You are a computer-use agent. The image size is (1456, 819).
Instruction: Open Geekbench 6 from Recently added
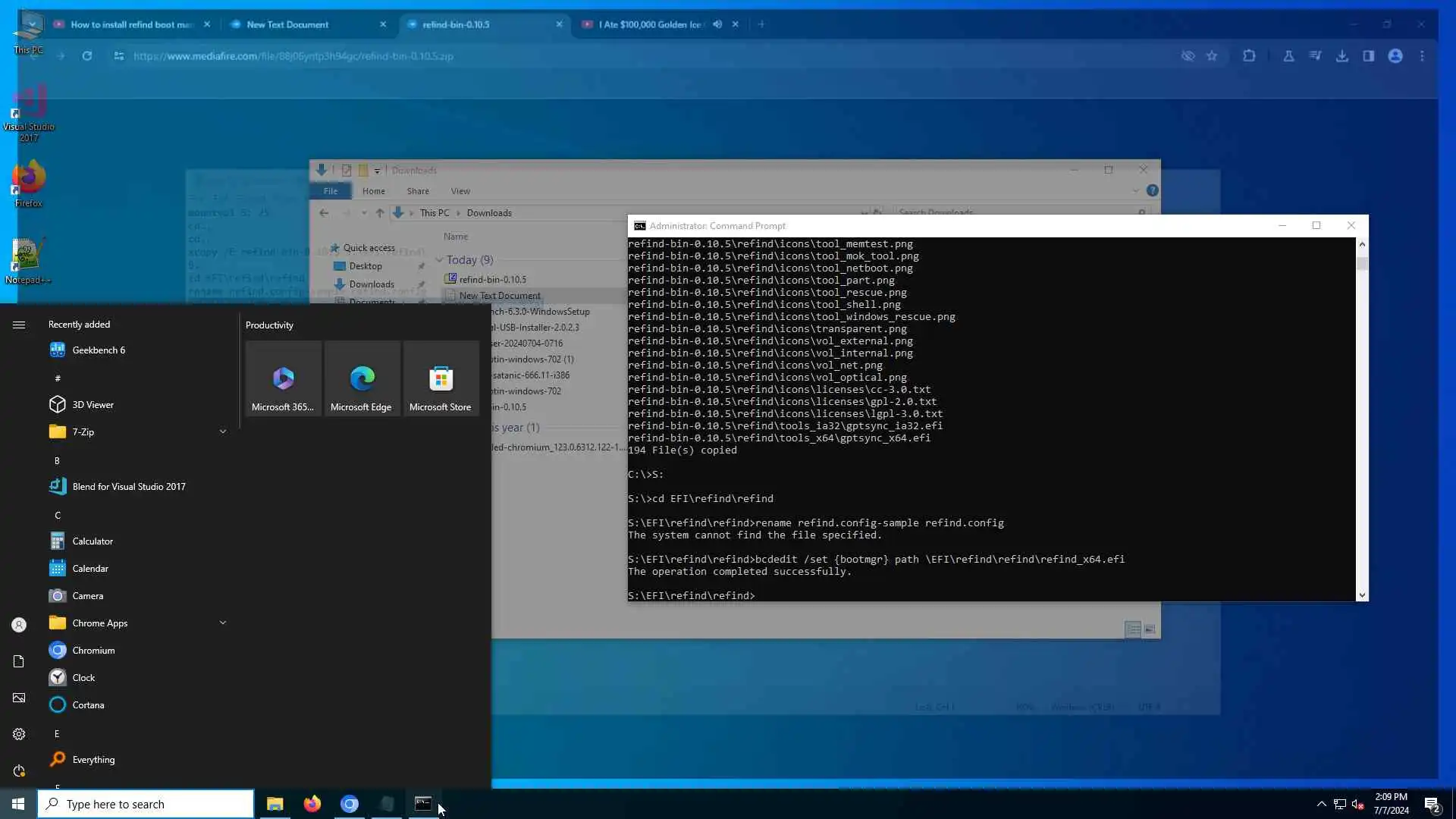[99, 350]
